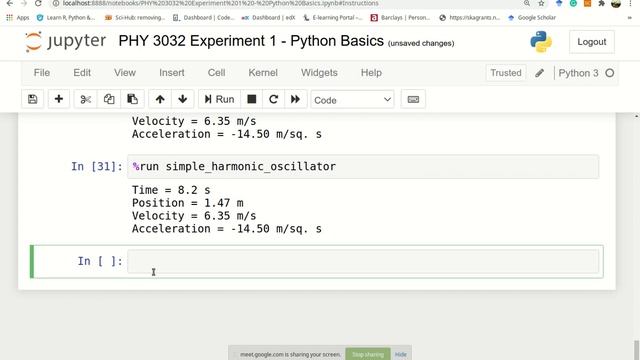Rename the notebook title PHY 3032 Experiment 1
Image resolution: width=640 pixels, height=360 pixels.
[x=251, y=41]
